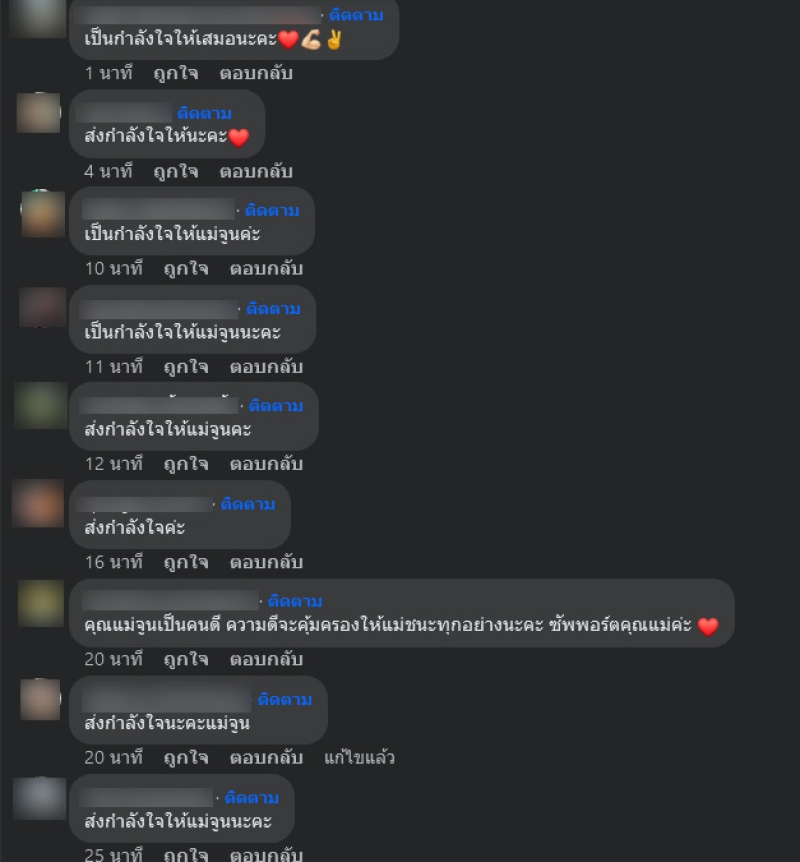Open the blurred author name of the 11 นาที comment
The width and height of the screenshot is (800, 862).
[x=159, y=309]
